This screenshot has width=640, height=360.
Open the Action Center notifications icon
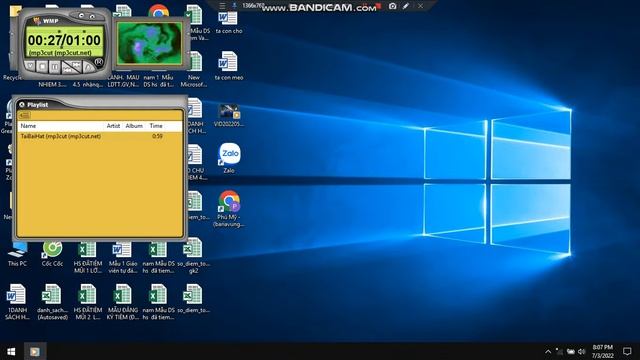click(627, 351)
